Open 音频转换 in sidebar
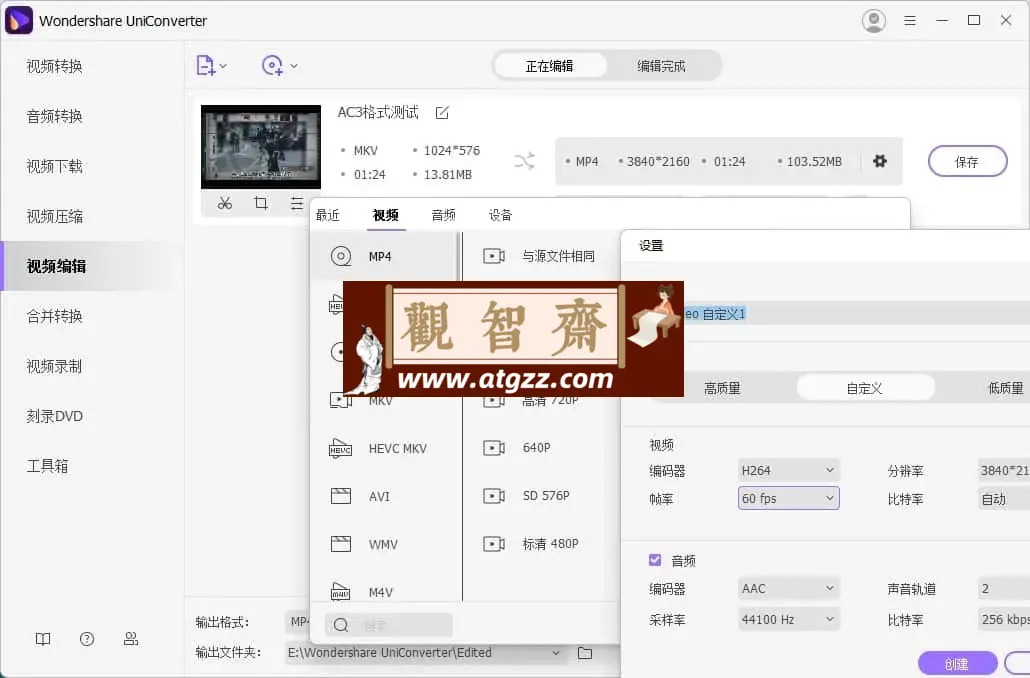1030x678 pixels. click(x=55, y=116)
